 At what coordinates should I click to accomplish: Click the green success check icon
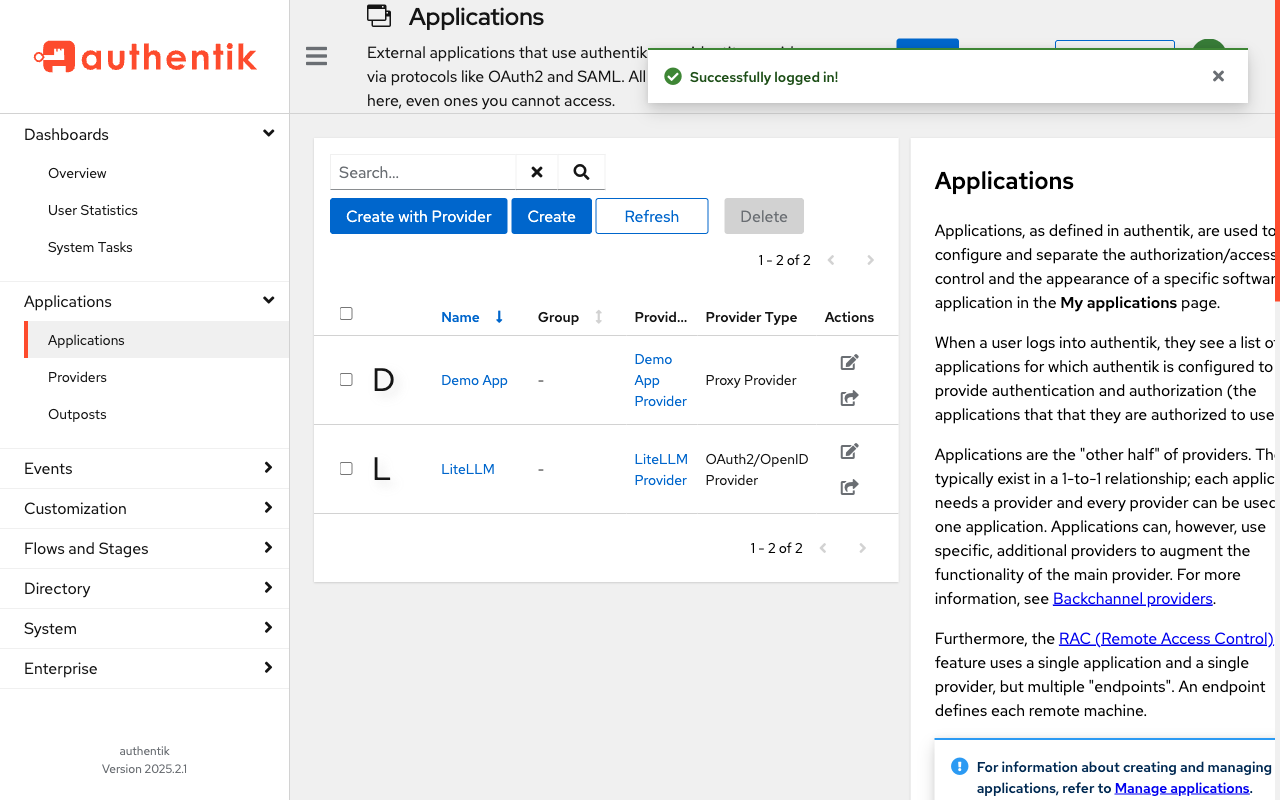pyautogui.click(x=673, y=77)
